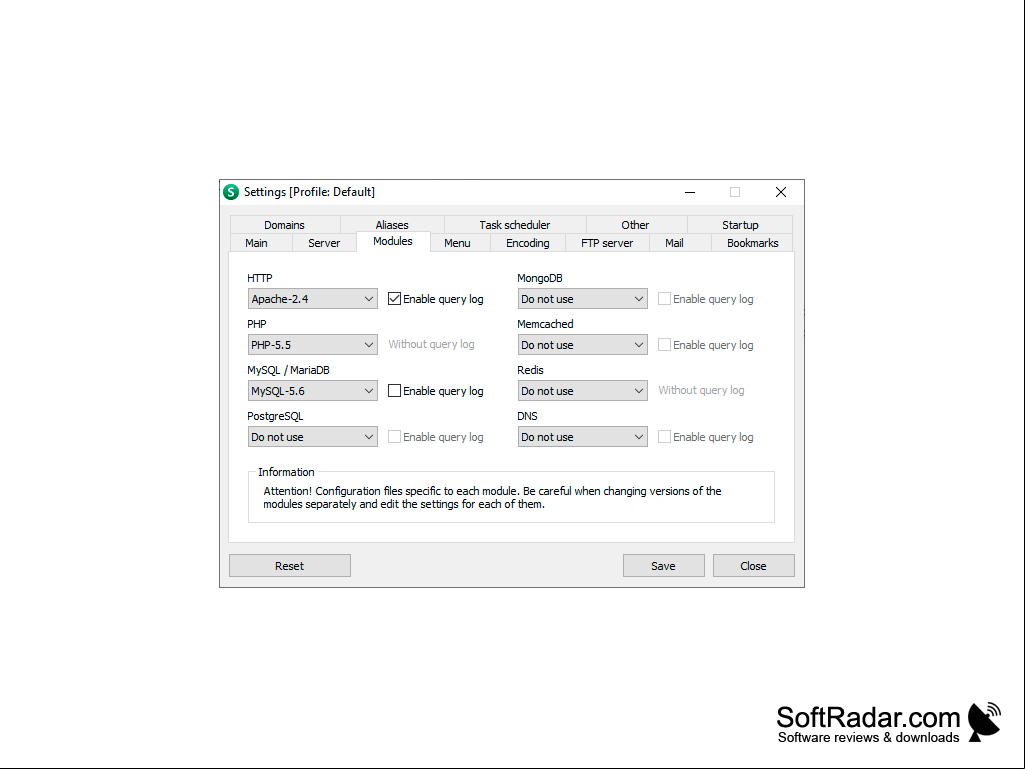Click the Redis label

pos(530,370)
